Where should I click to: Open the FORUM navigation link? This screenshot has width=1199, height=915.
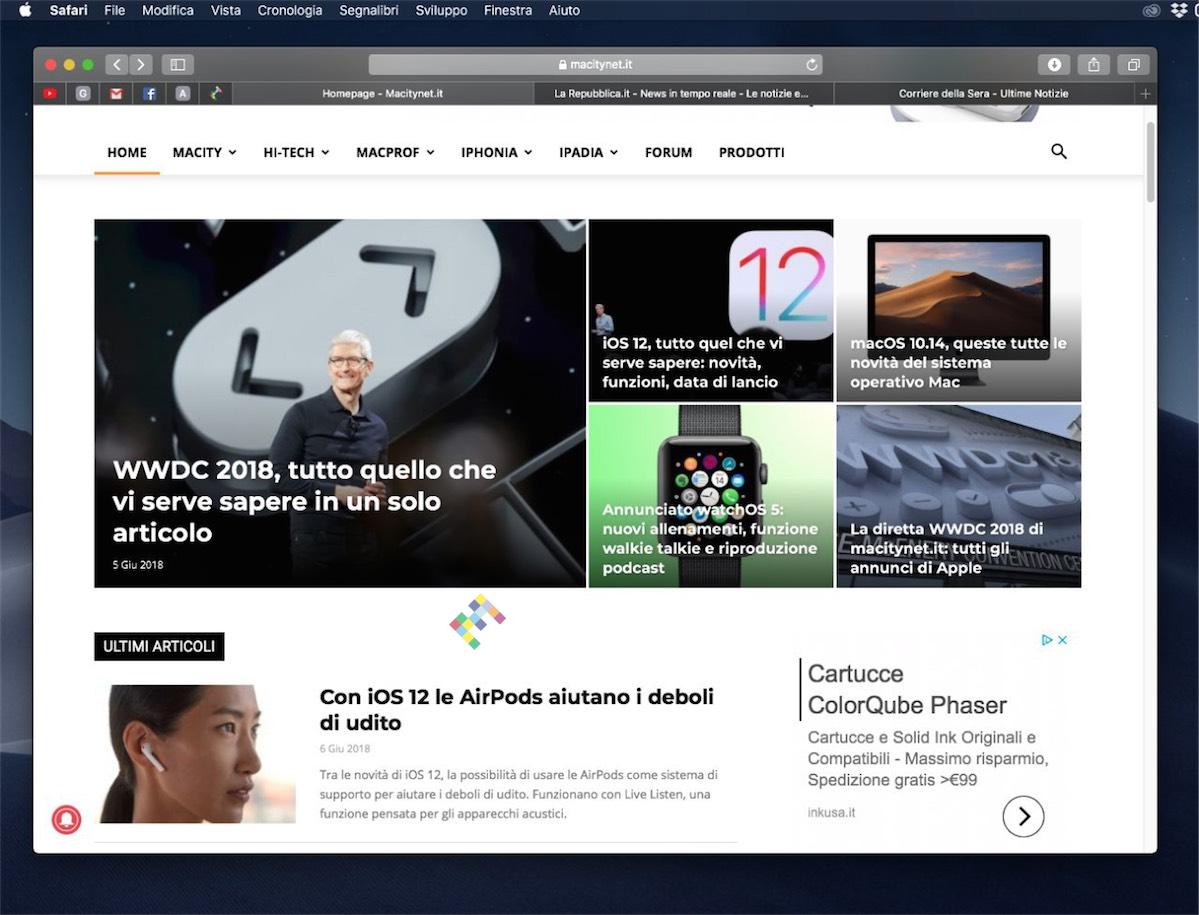668,152
